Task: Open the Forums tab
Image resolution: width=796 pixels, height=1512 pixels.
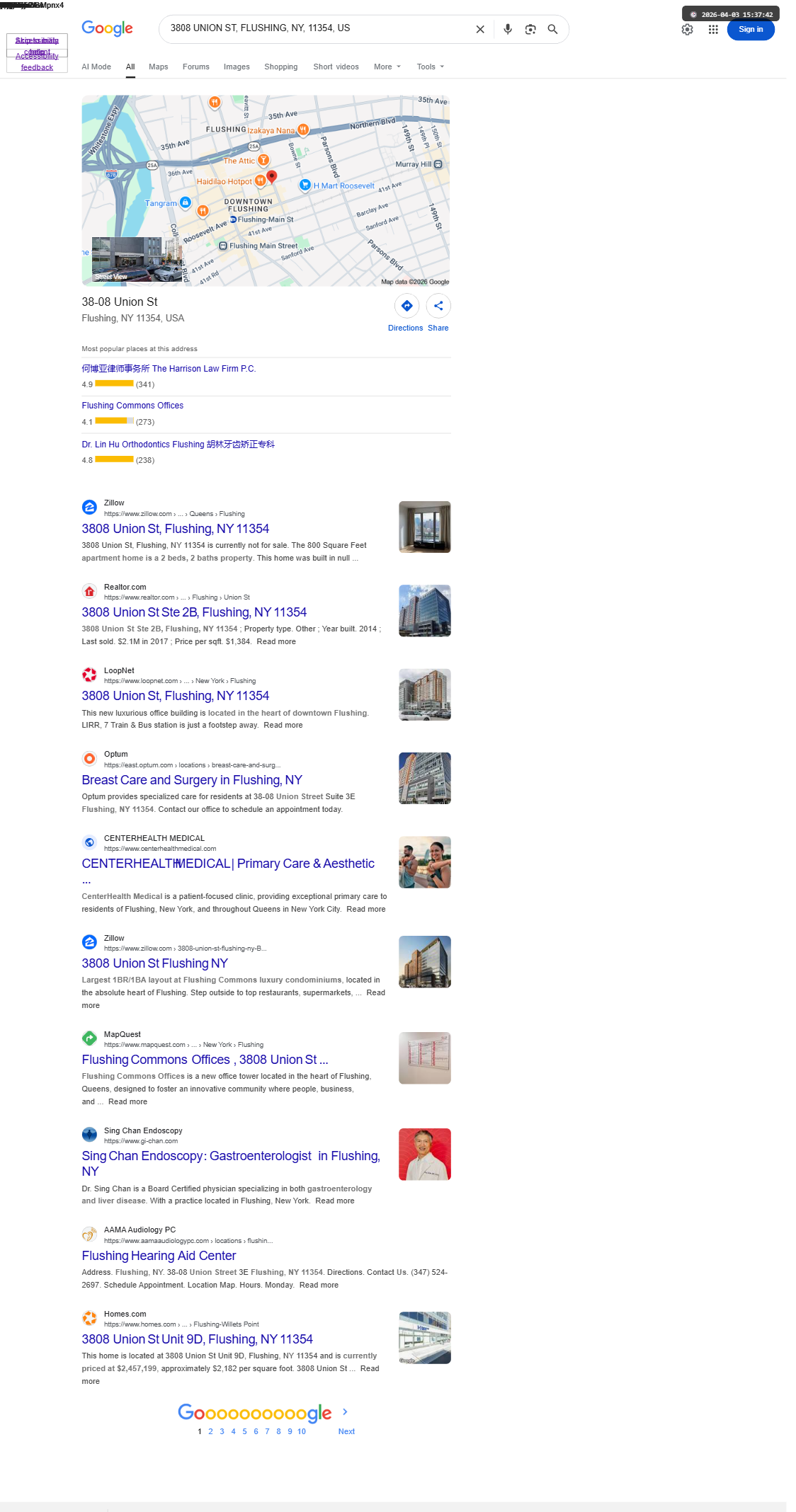Action: coord(196,67)
